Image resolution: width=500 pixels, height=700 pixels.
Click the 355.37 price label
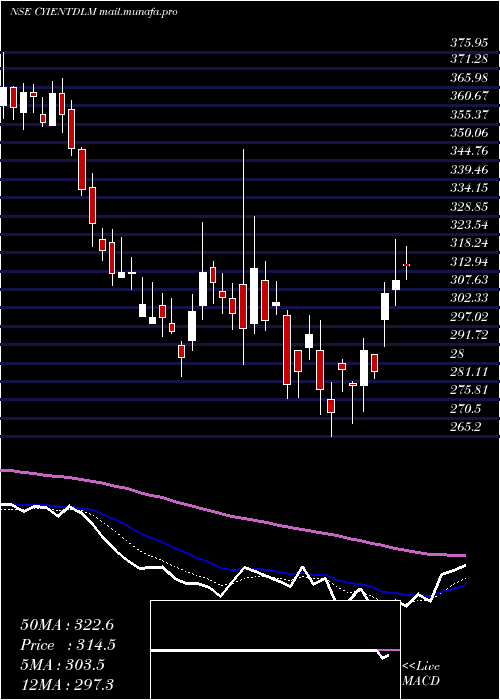pyautogui.click(x=469, y=114)
